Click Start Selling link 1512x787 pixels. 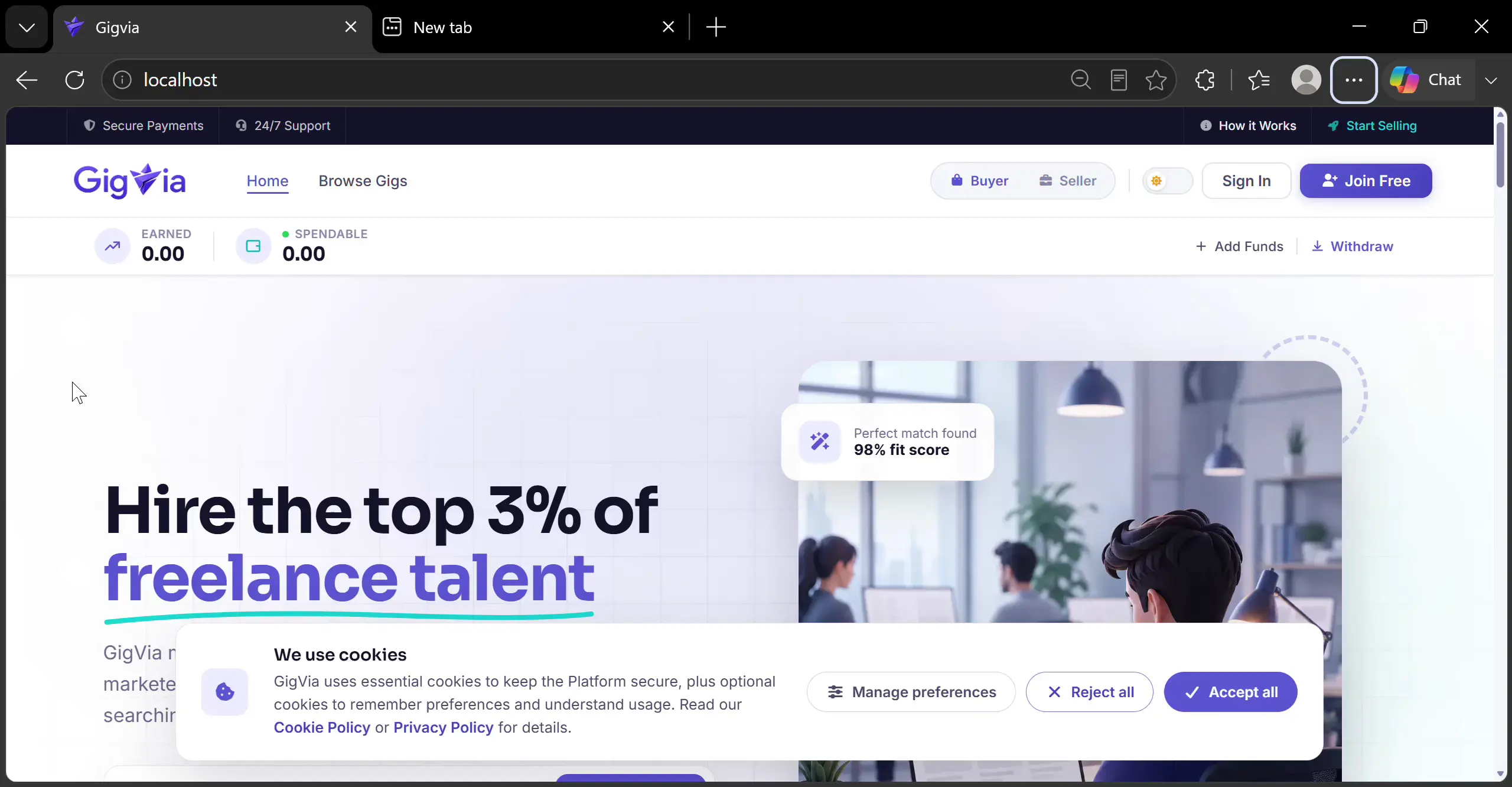tap(1373, 126)
